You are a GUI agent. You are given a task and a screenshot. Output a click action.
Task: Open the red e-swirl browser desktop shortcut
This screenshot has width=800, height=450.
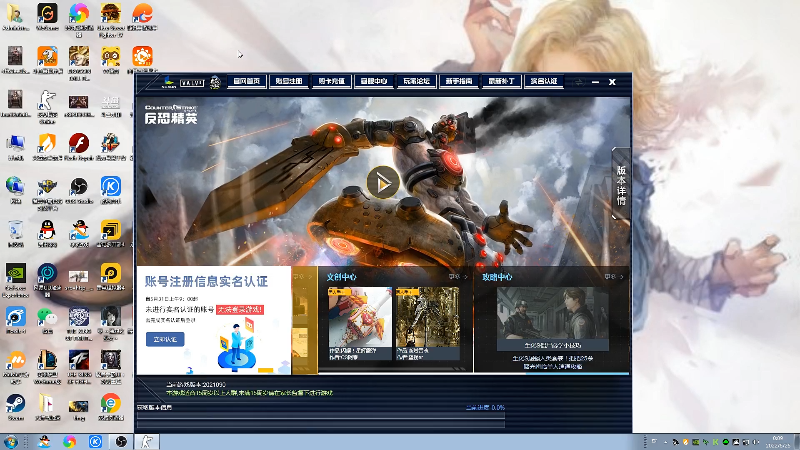pyautogui.click(x=142, y=17)
